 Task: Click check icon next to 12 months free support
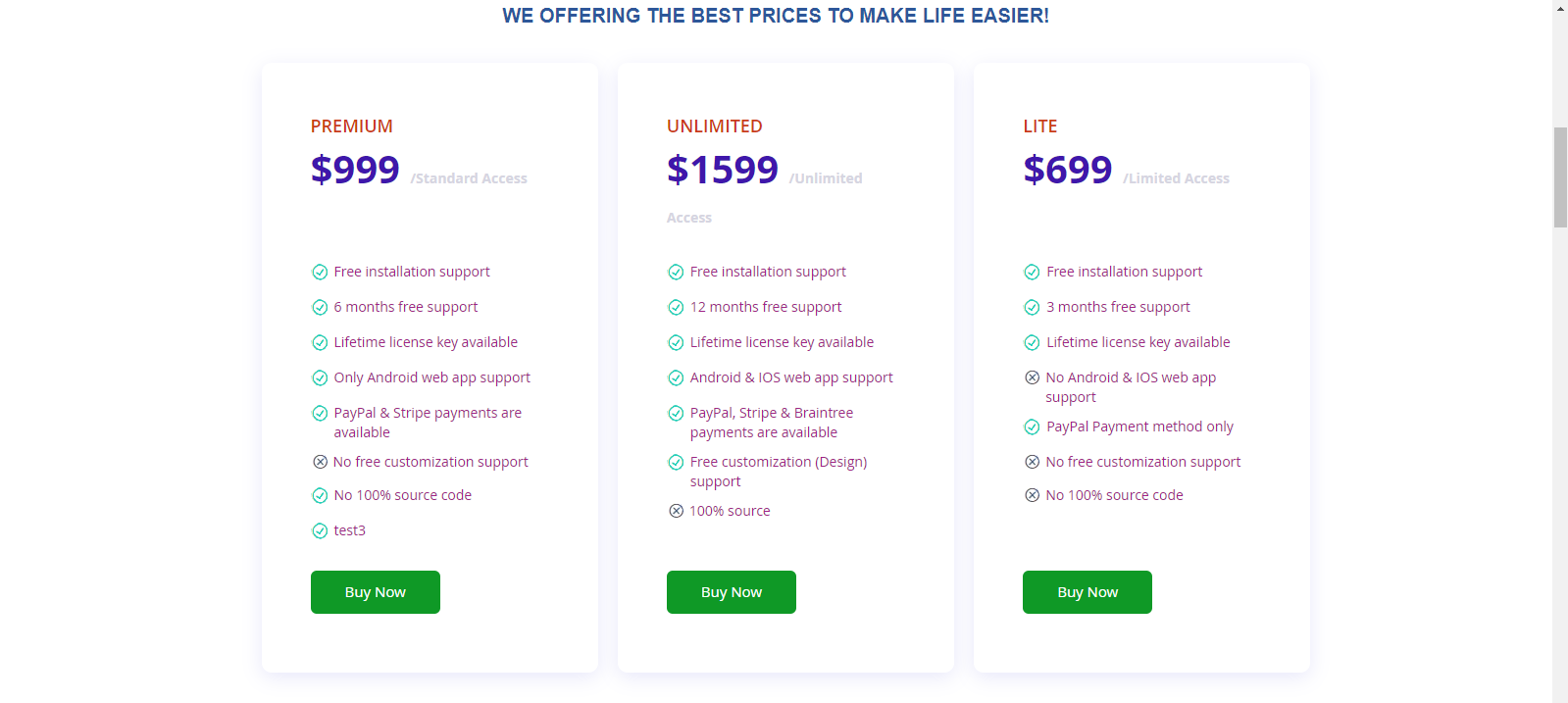[x=676, y=307]
